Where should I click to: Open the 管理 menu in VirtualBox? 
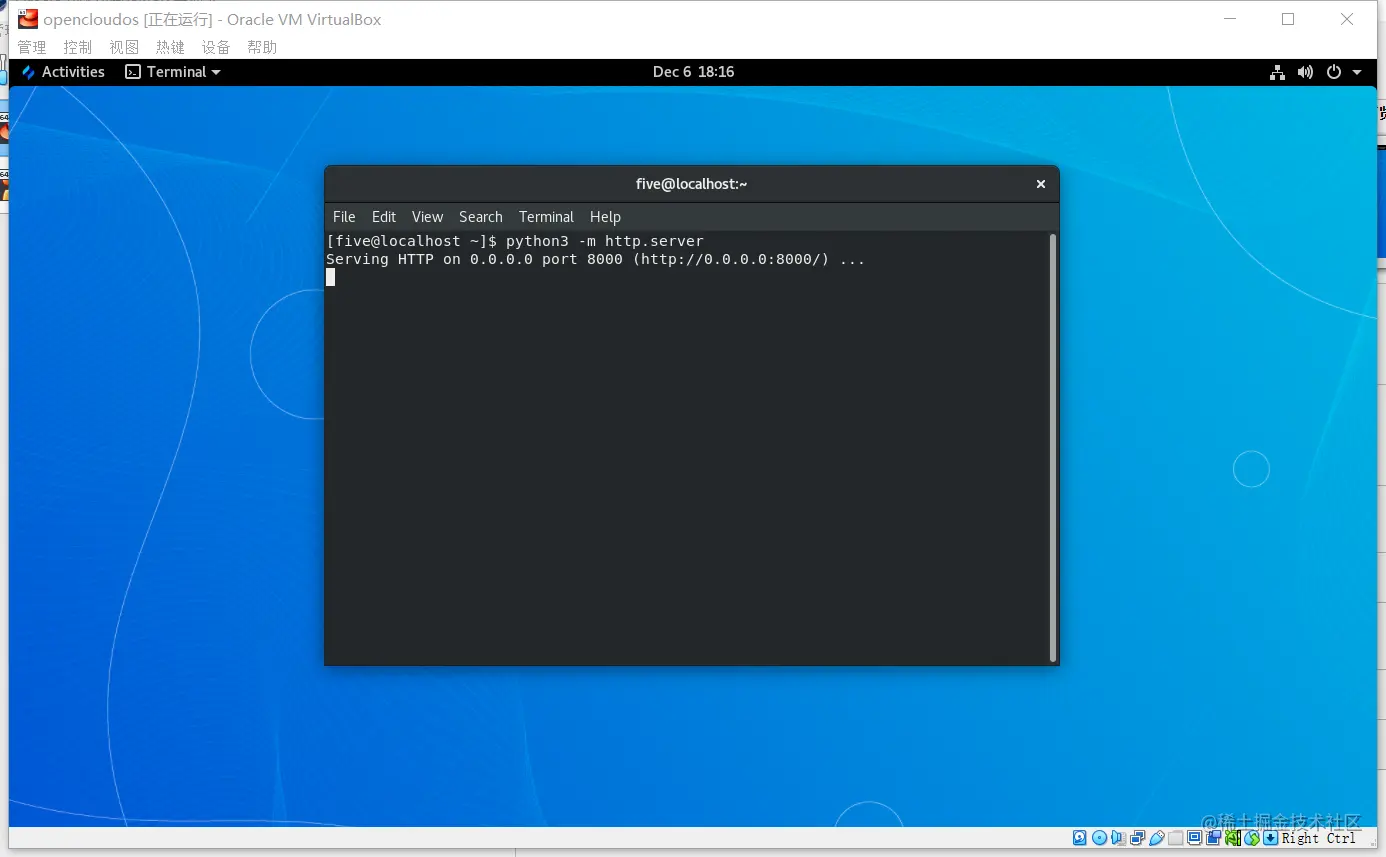(32, 47)
